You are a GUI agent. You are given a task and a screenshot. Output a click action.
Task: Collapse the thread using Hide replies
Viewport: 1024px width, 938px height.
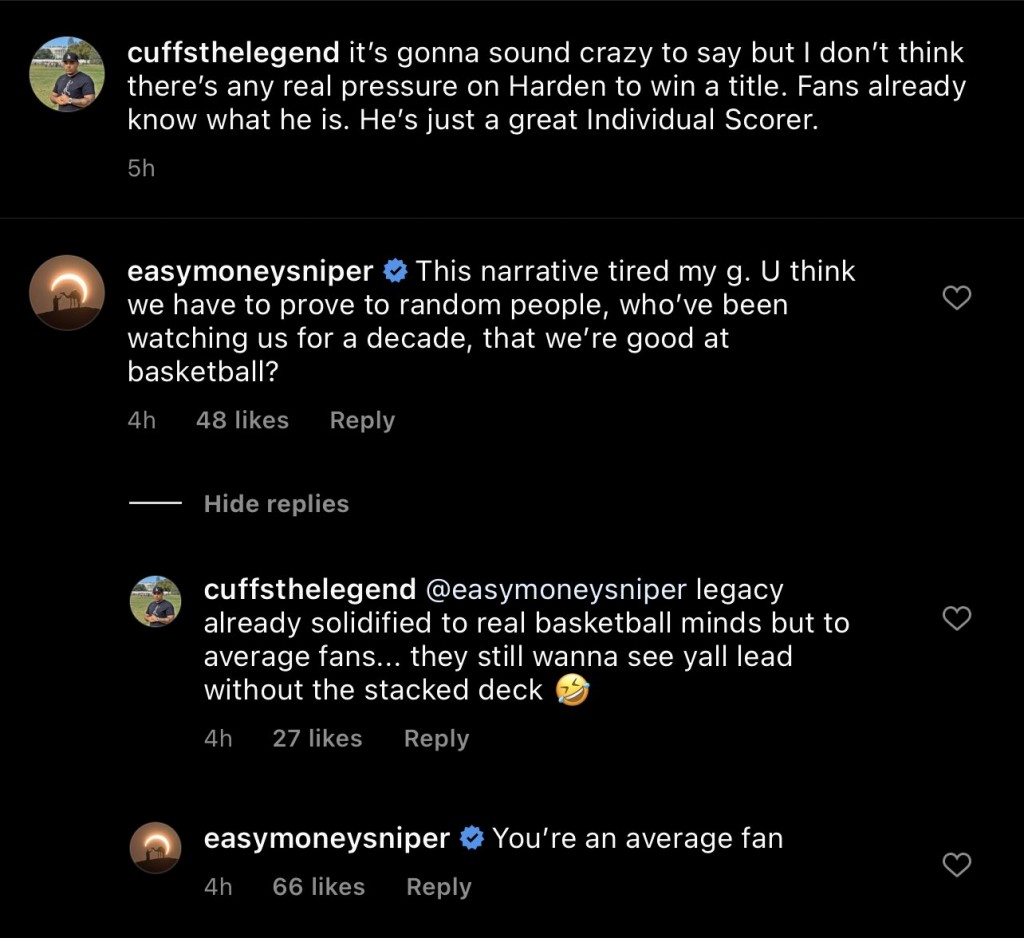(x=276, y=504)
